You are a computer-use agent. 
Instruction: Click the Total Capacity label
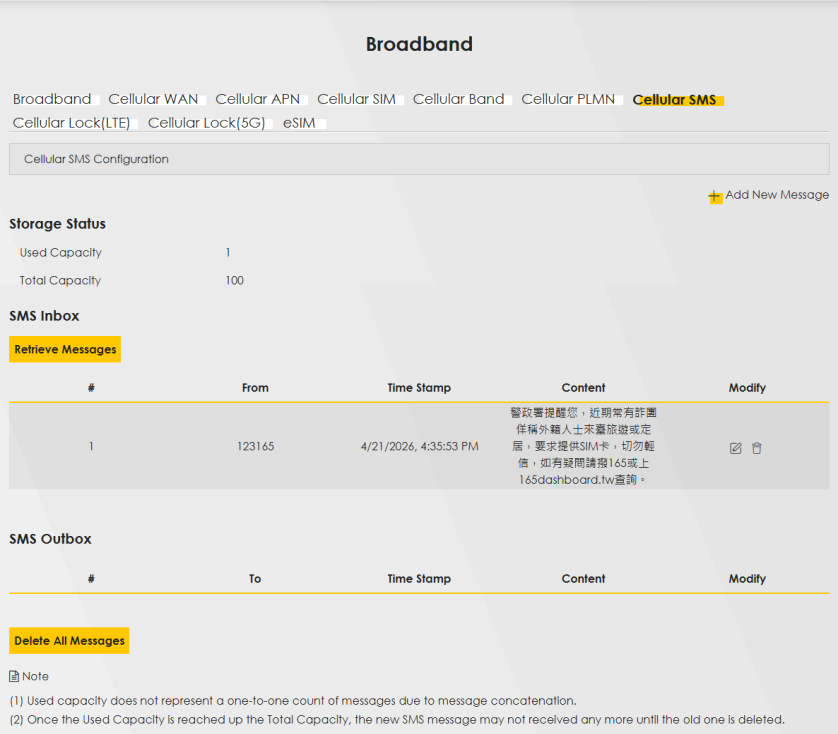click(60, 280)
